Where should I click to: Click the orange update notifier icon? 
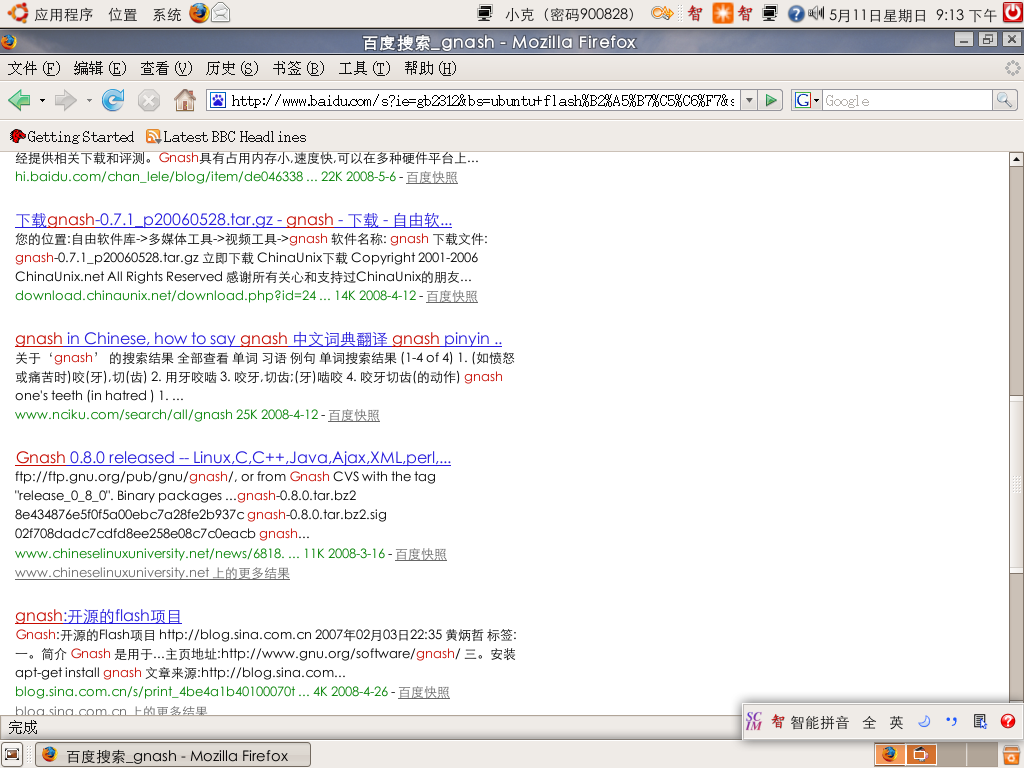click(x=722, y=13)
